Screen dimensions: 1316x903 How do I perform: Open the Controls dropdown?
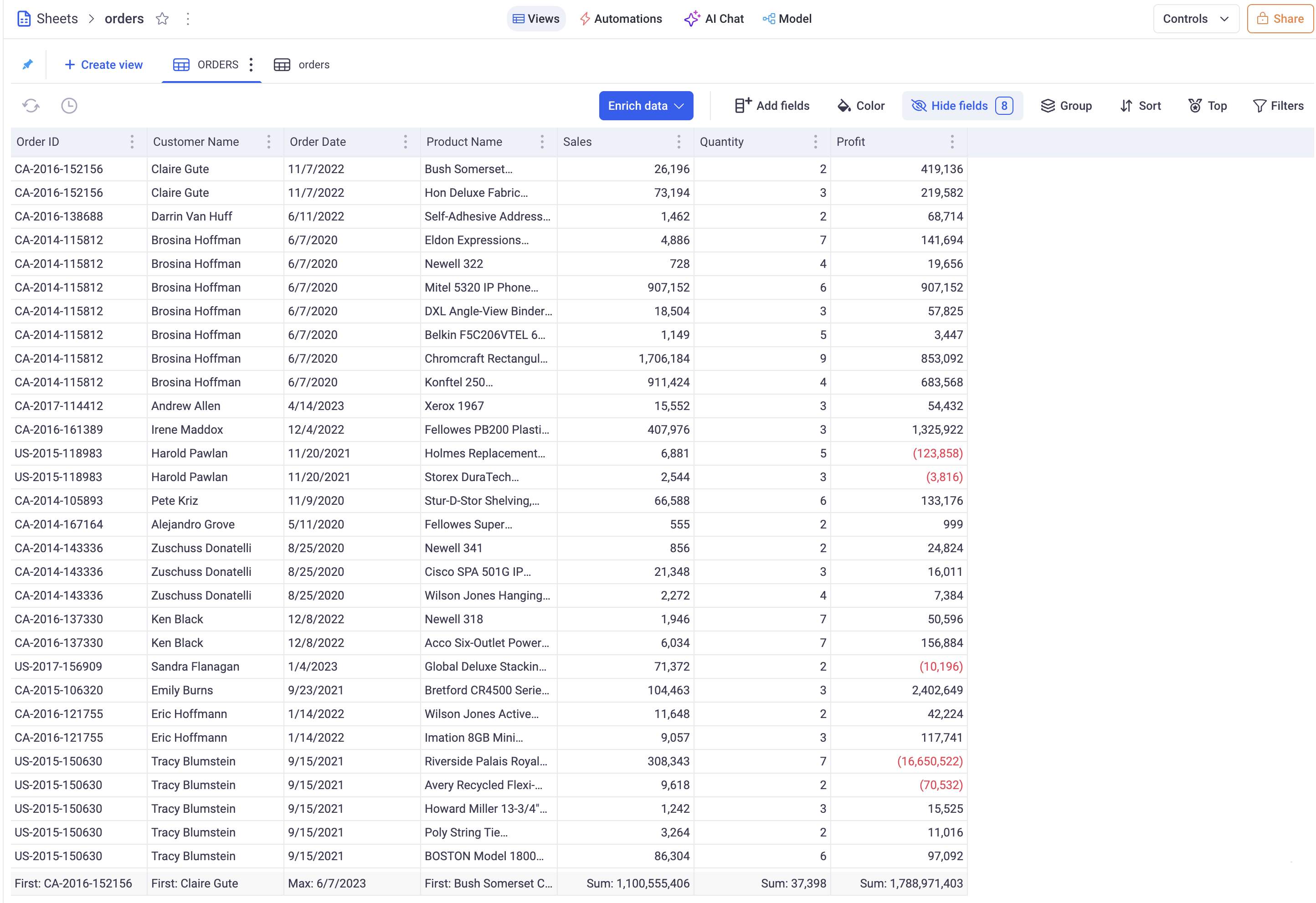tap(1195, 19)
